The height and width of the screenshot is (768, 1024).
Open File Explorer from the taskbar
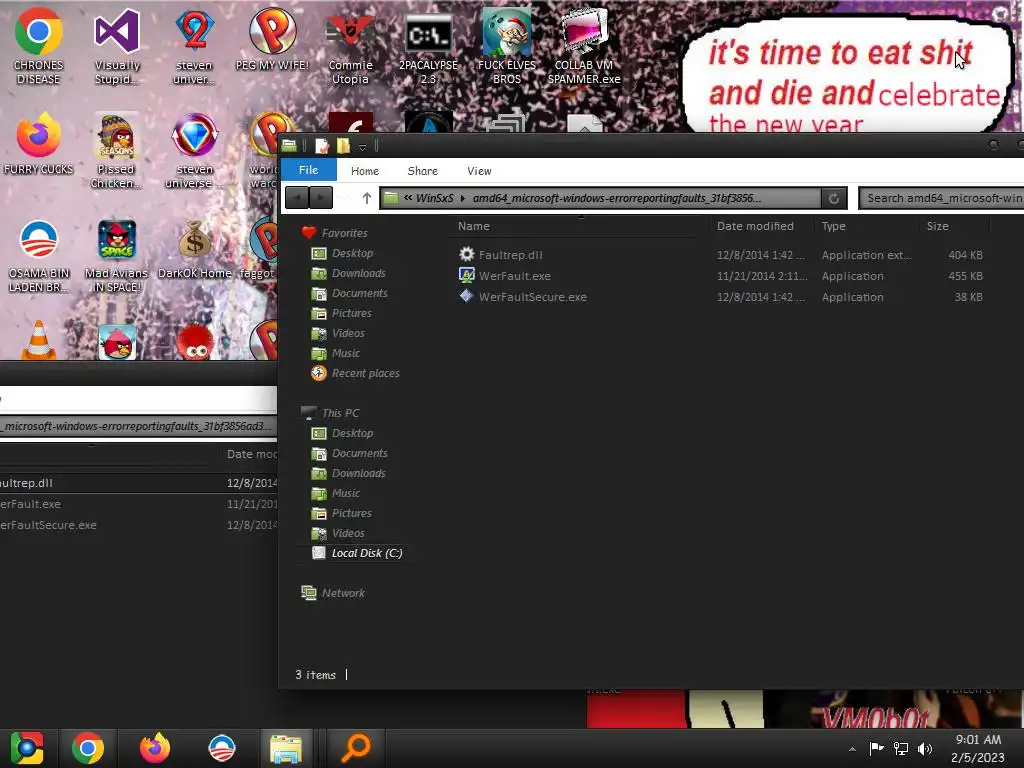click(x=286, y=748)
